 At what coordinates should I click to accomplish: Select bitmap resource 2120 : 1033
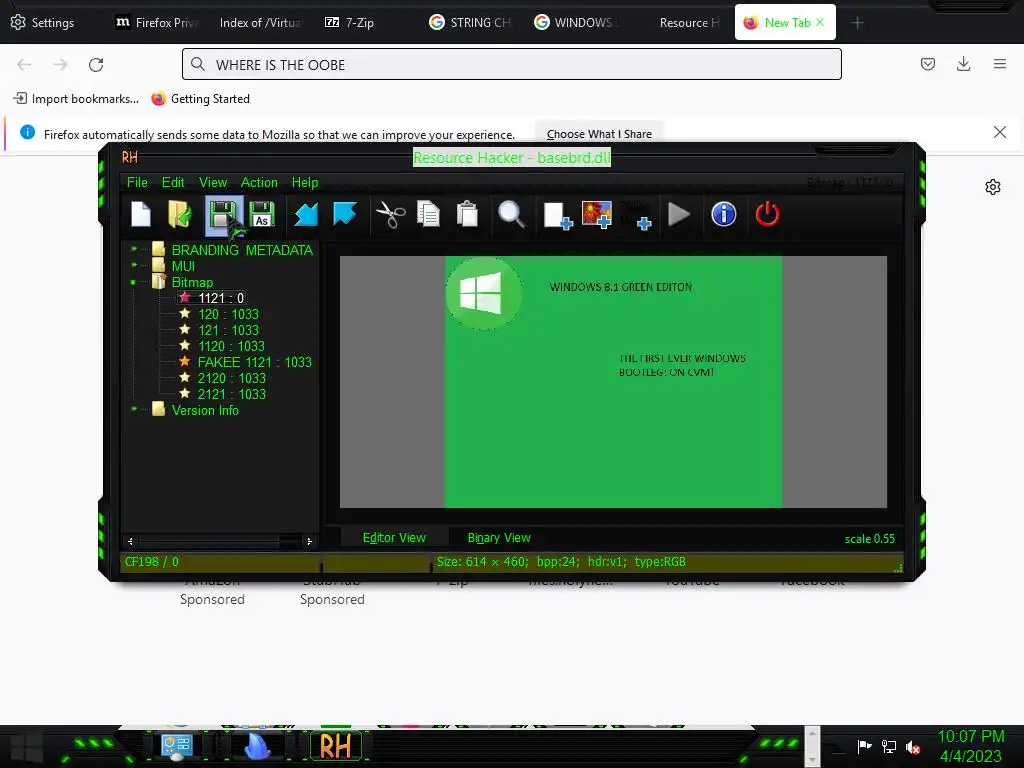[232, 378]
